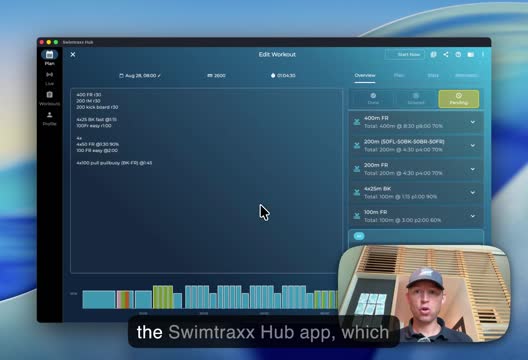Click the blue repeat badge below 100m FR
The height and width of the screenshot is (360, 528).
coord(359,236)
